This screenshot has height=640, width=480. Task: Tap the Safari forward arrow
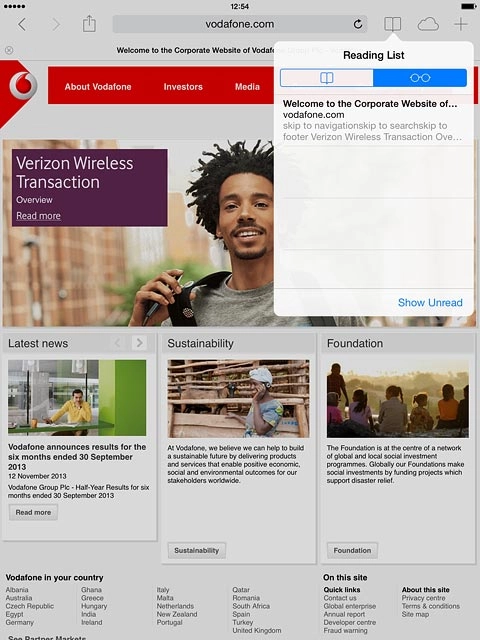(x=56, y=24)
